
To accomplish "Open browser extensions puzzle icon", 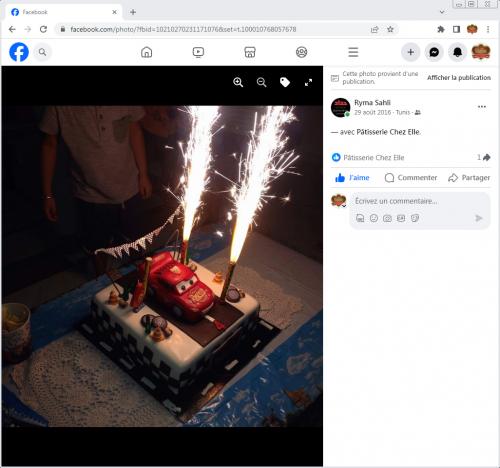I will tap(441, 29).
